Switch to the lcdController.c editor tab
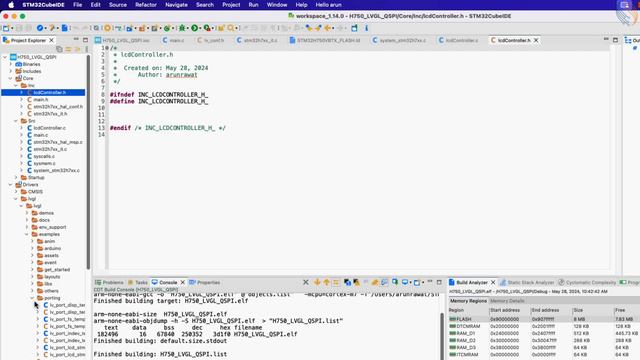The height and width of the screenshot is (360, 640). tap(458, 40)
